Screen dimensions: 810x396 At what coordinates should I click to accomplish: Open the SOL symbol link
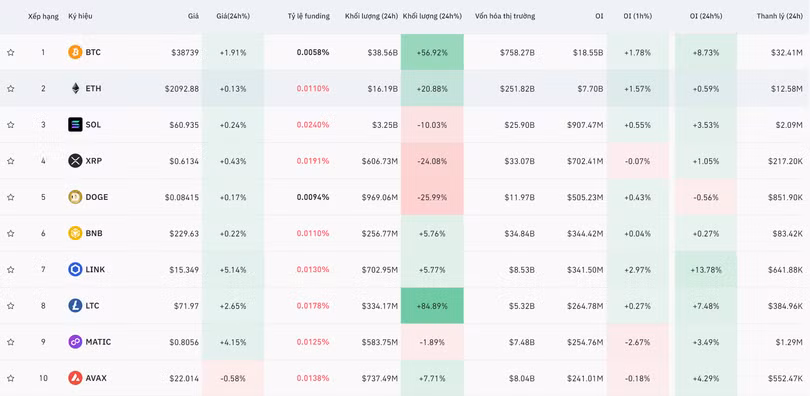click(93, 124)
